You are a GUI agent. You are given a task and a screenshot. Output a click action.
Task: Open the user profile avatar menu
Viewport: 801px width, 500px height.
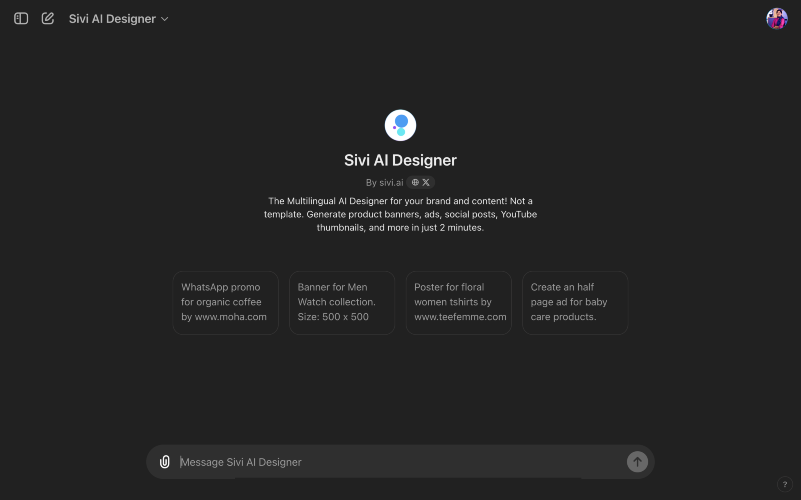coord(776,19)
